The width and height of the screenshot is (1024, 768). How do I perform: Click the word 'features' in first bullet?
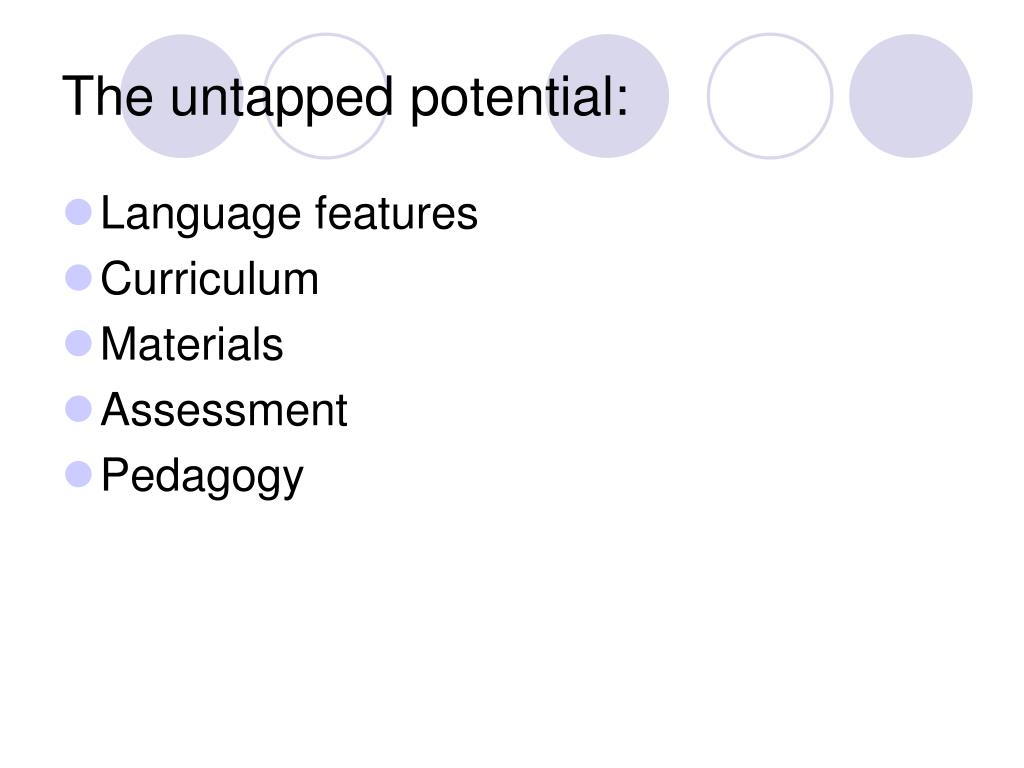point(396,212)
